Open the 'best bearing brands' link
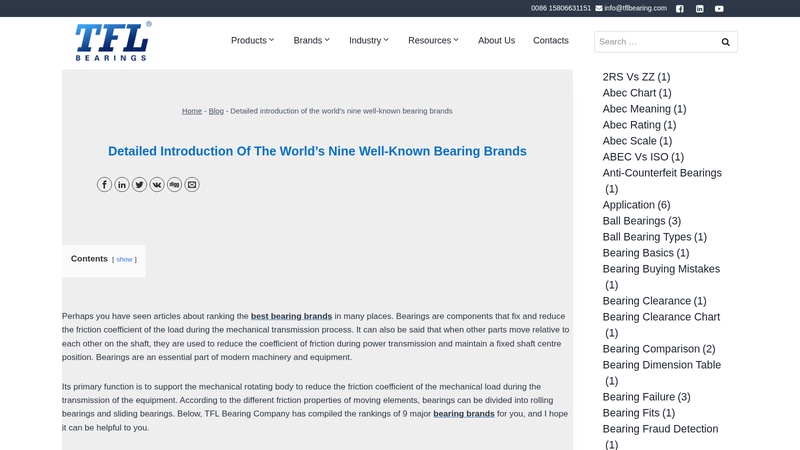Image resolution: width=800 pixels, height=450 pixels. click(x=291, y=316)
